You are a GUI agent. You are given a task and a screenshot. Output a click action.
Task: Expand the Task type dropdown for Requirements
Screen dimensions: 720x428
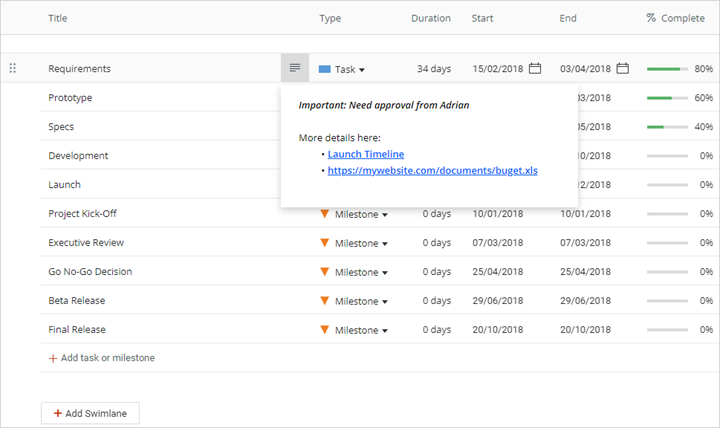tap(362, 70)
